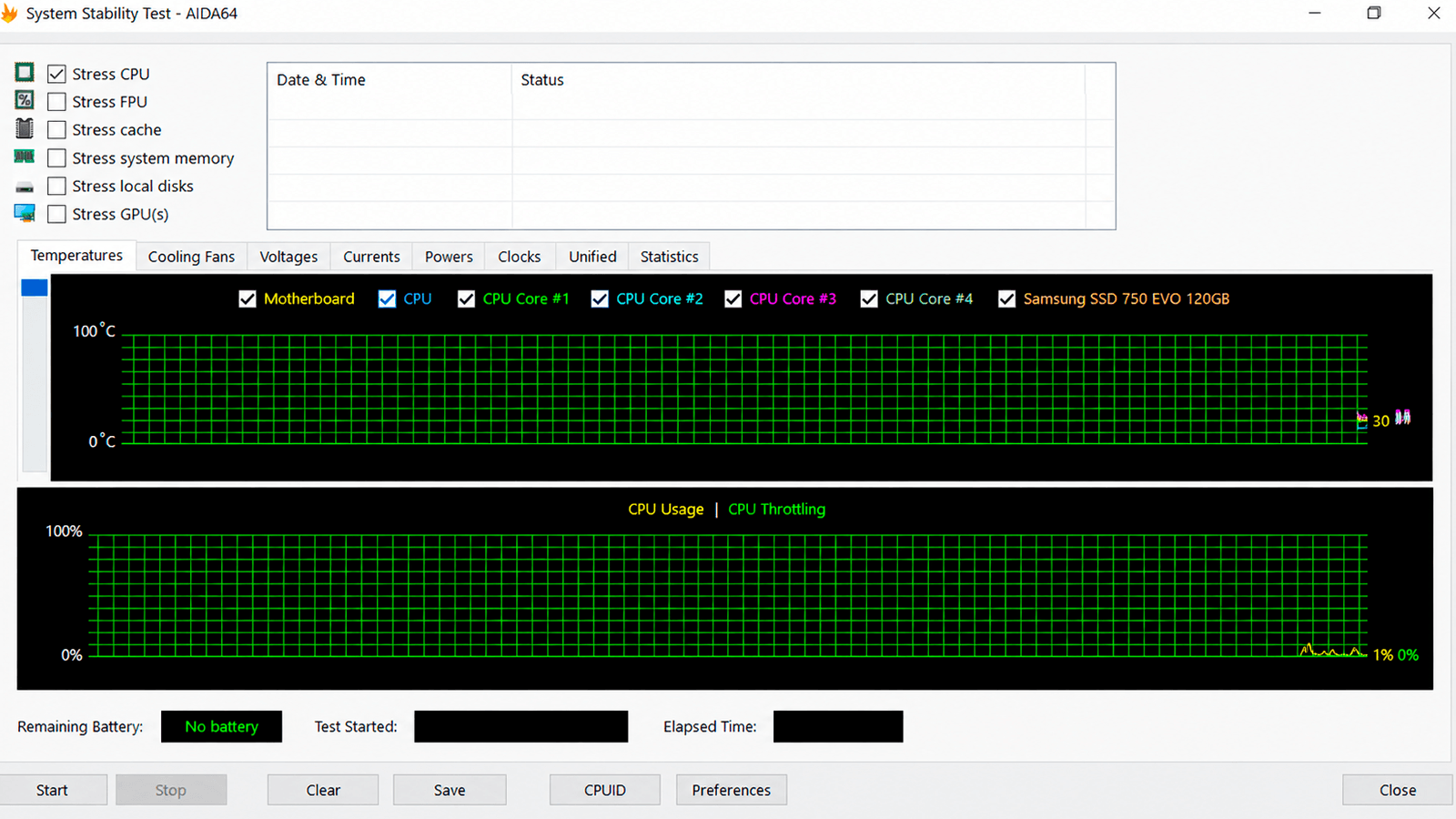This screenshot has height=819, width=1456.
Task: Click the cache chip icon beside Stress cache
Action: pos(25,128)
